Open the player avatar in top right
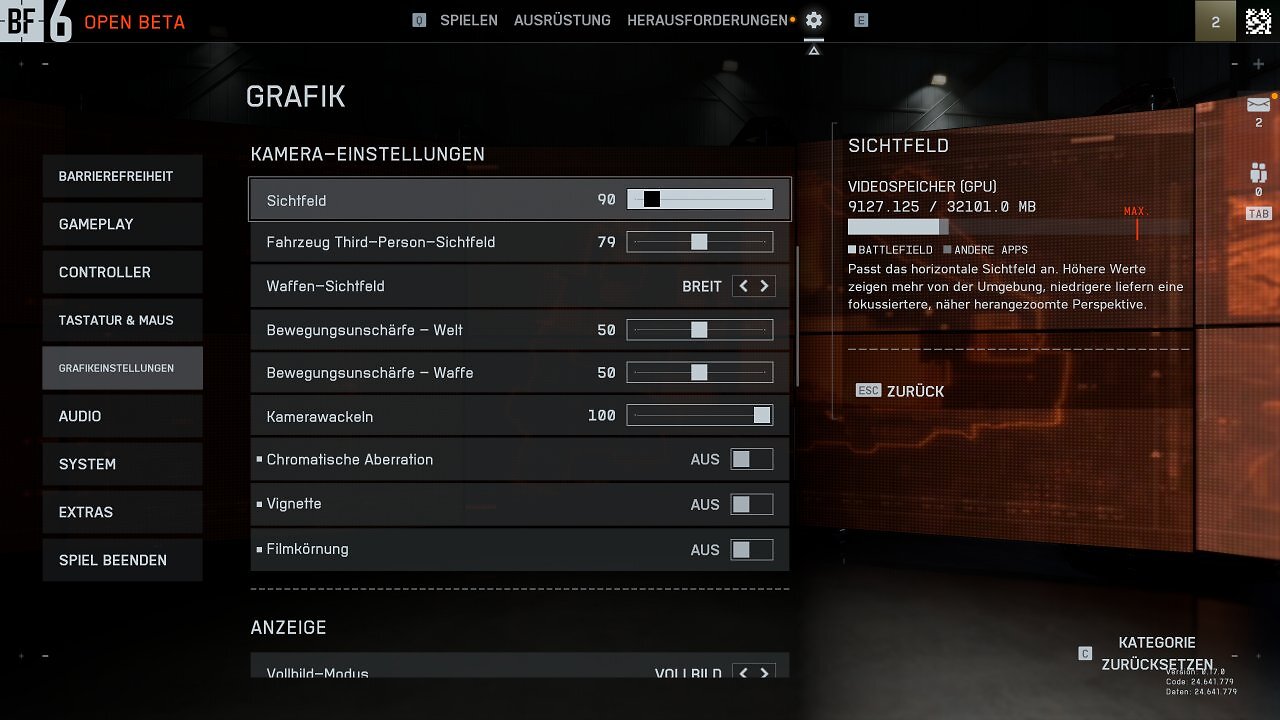The height and width of the screenshot is (720, 1280). point(1258,20)
